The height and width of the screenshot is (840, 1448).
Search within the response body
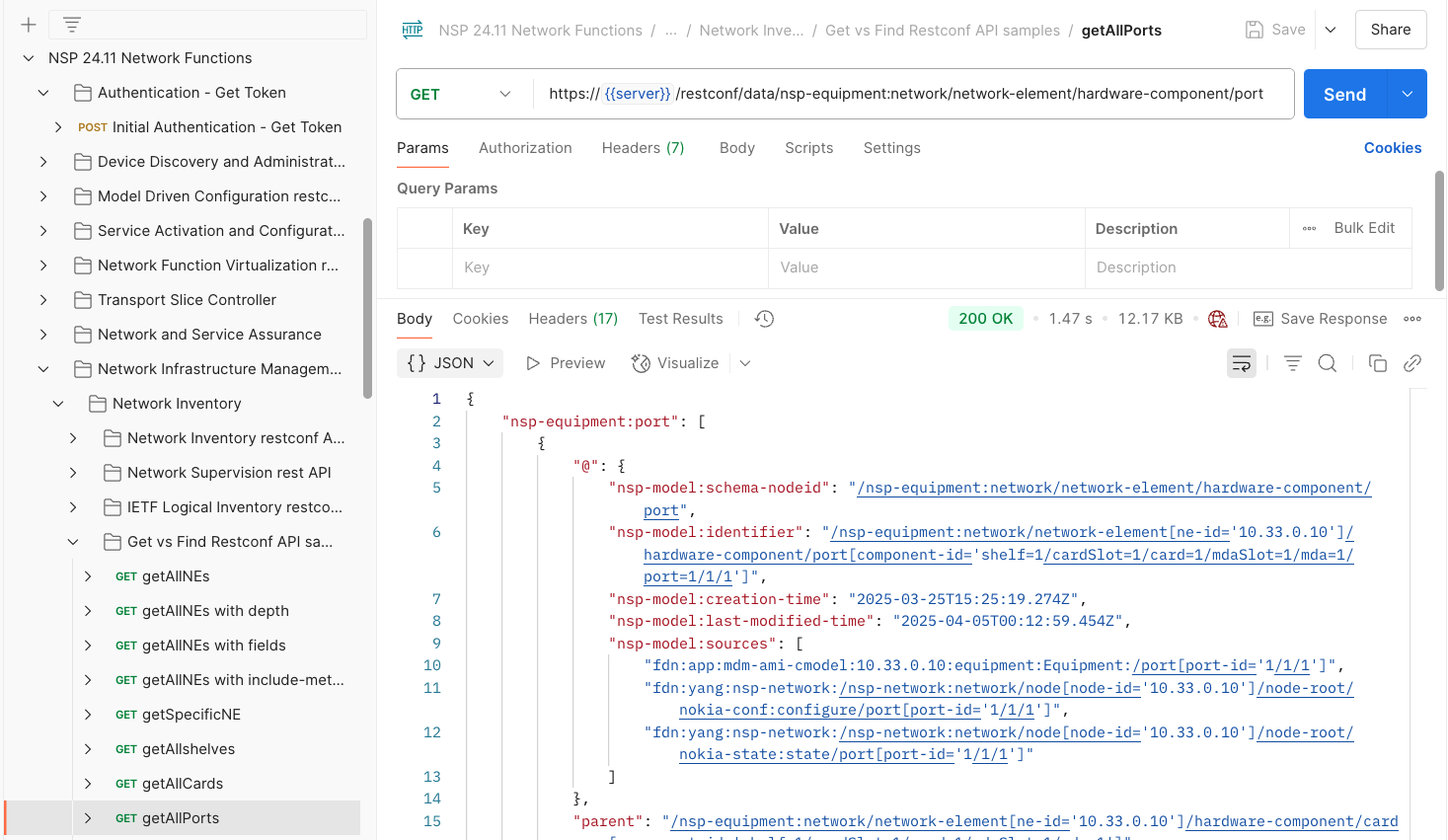point(1328,363)
